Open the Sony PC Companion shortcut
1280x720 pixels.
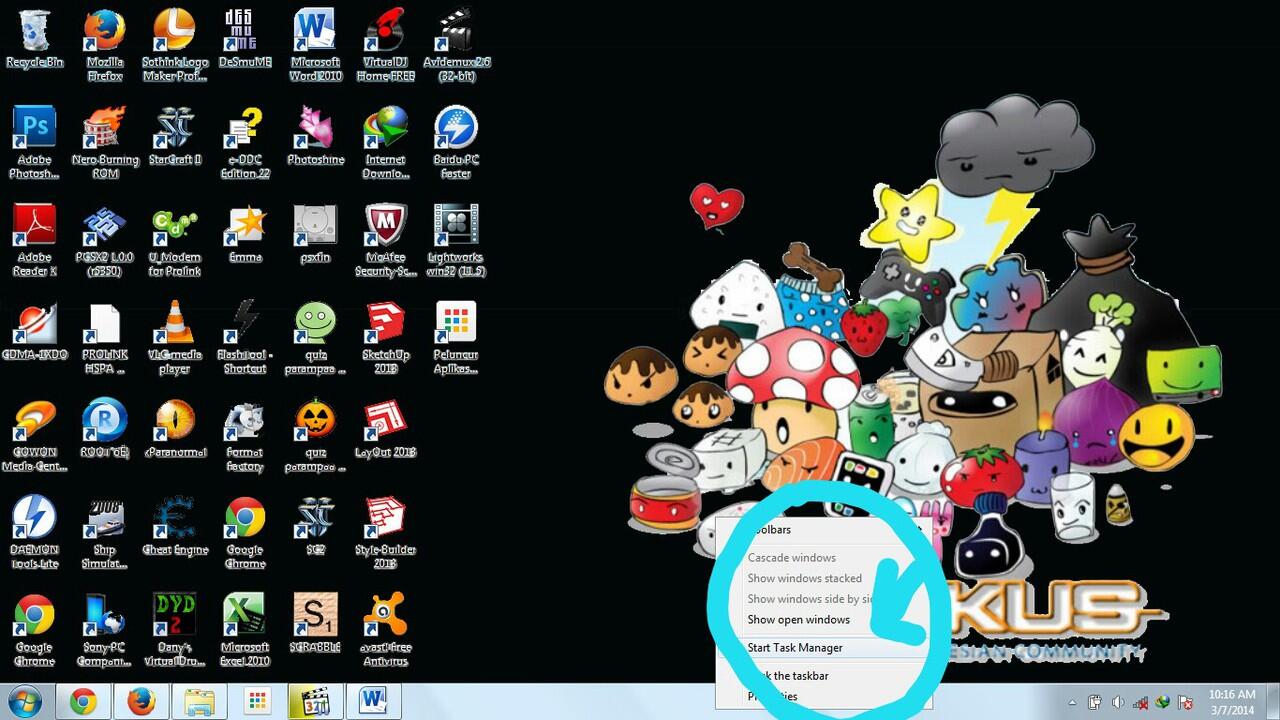coord(104,631)
